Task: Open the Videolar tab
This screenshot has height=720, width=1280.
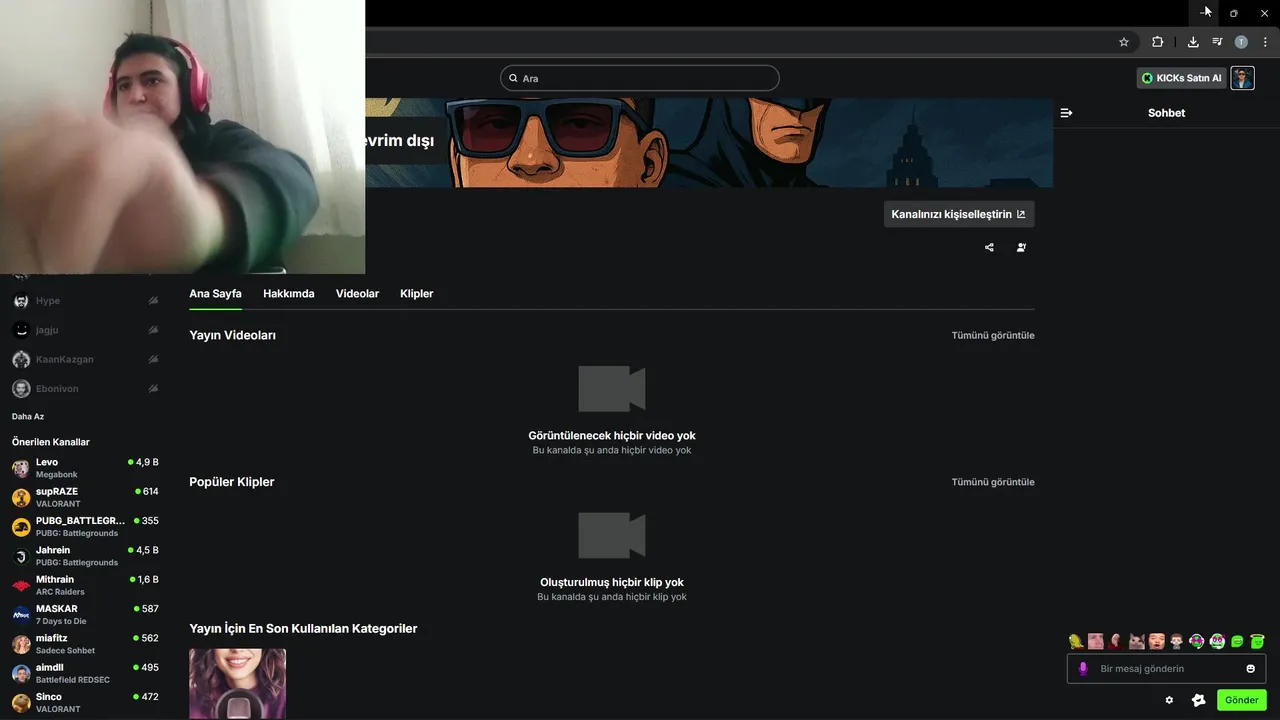Action: [x=357, y=294]
